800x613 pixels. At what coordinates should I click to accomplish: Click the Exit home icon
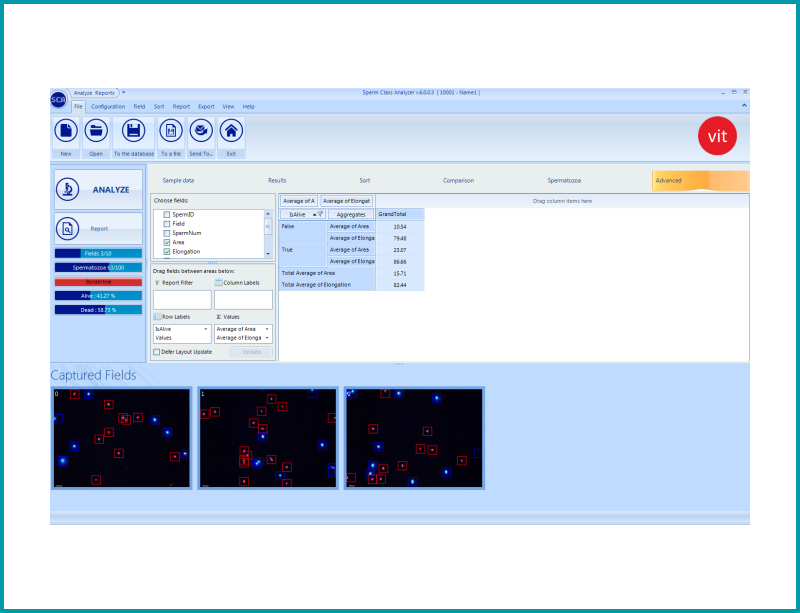tap(231, 131)
